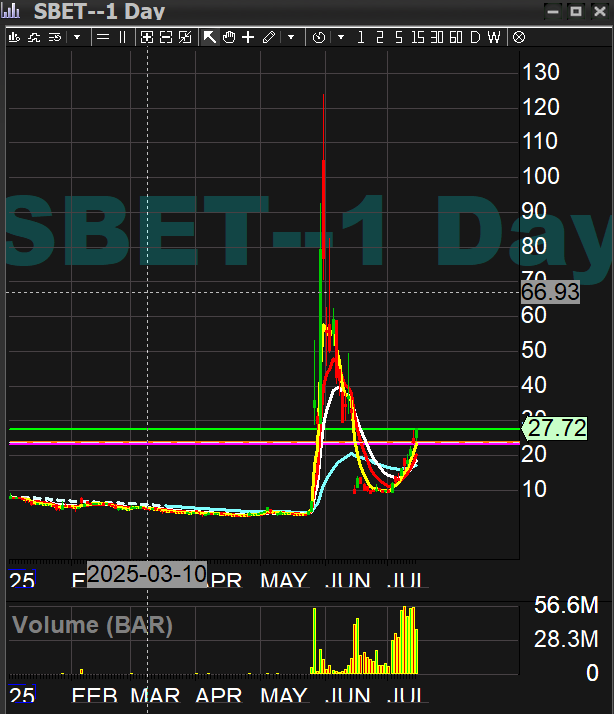The image size is (614, 714).
Task: Click the SBET--1 Day window title
Action: click(99, 11)
